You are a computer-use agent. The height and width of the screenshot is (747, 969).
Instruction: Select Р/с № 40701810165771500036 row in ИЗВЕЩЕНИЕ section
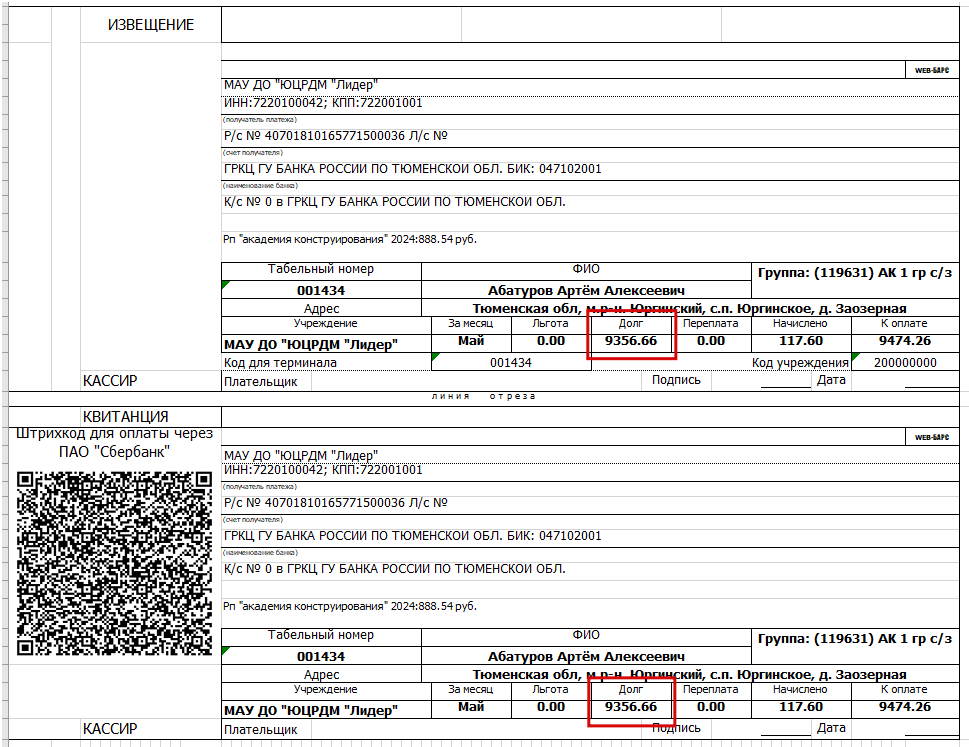590,136
